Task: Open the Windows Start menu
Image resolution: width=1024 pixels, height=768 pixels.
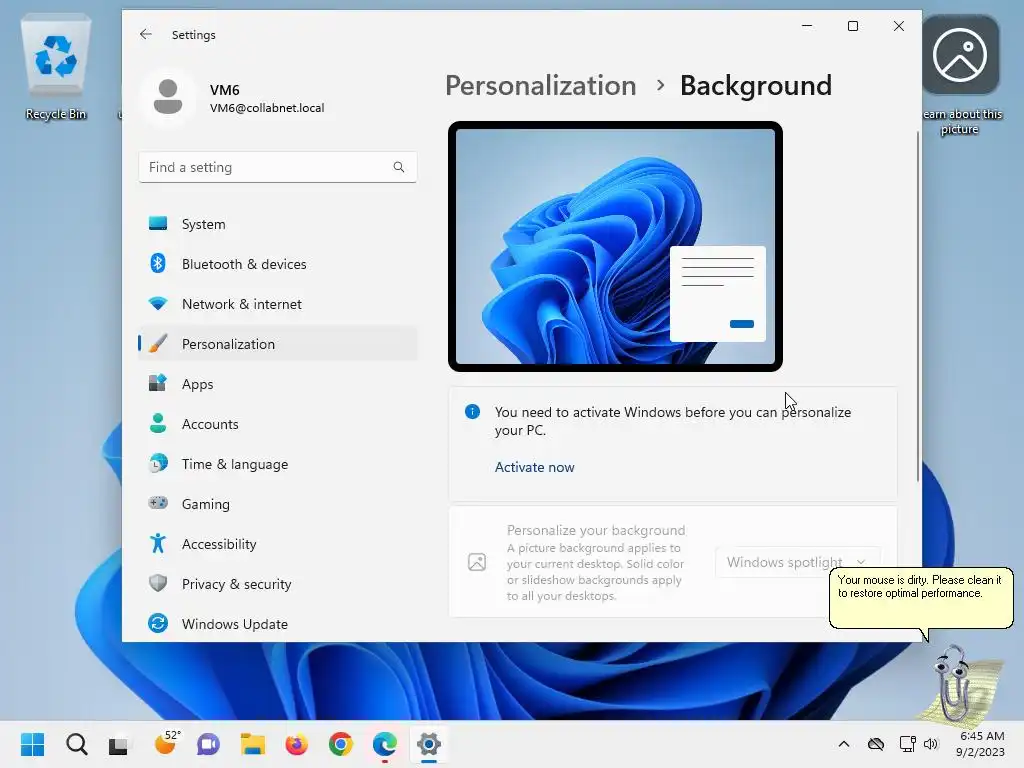Action: pyautogui.click(x=32, y=744)
